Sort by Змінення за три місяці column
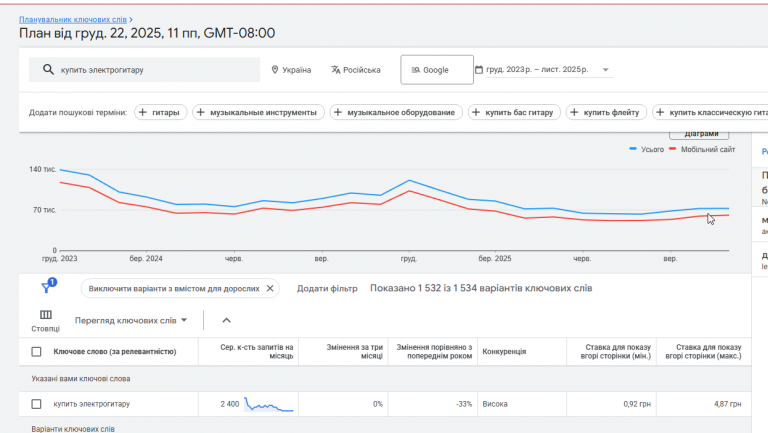Viewport: 768px width, 433px height. click(x=355, y=351)
